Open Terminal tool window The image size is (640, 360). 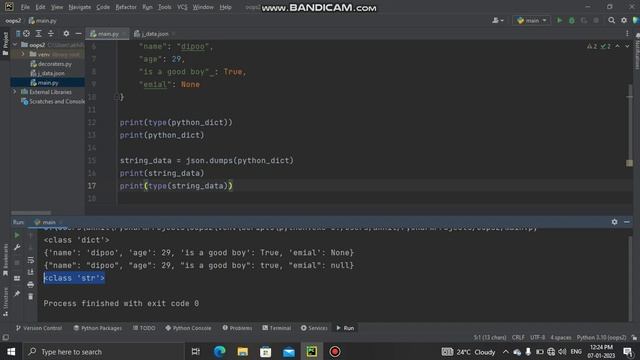point(277,328)
